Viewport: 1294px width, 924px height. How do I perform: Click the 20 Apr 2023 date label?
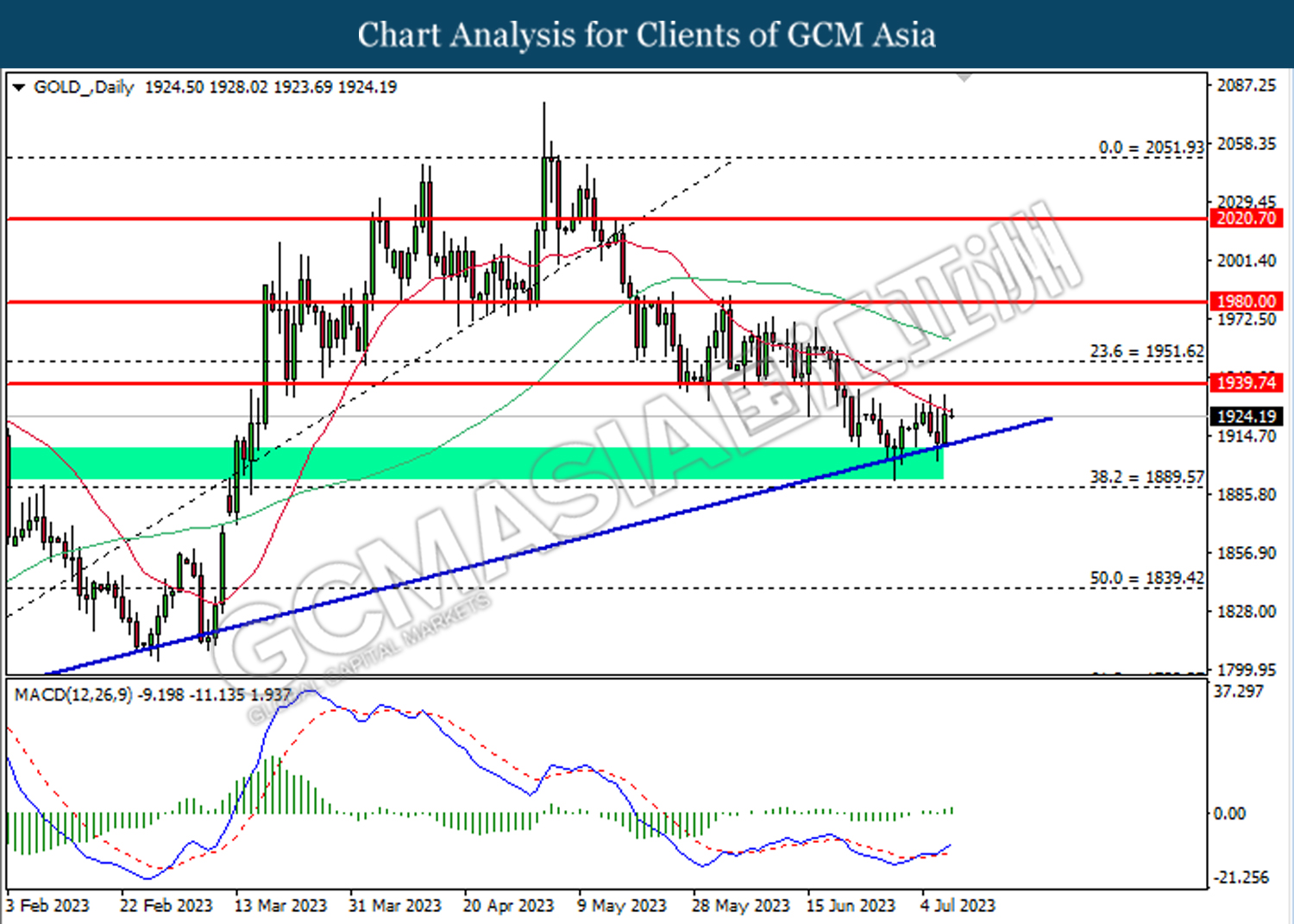(x=508, y=906)
